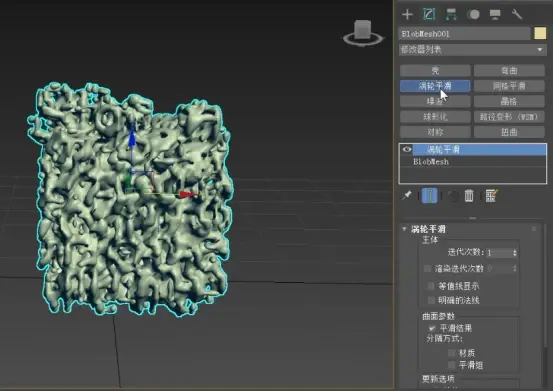Apply the 晶格 modifier button
554x392 pixels.
click(509, 101)
